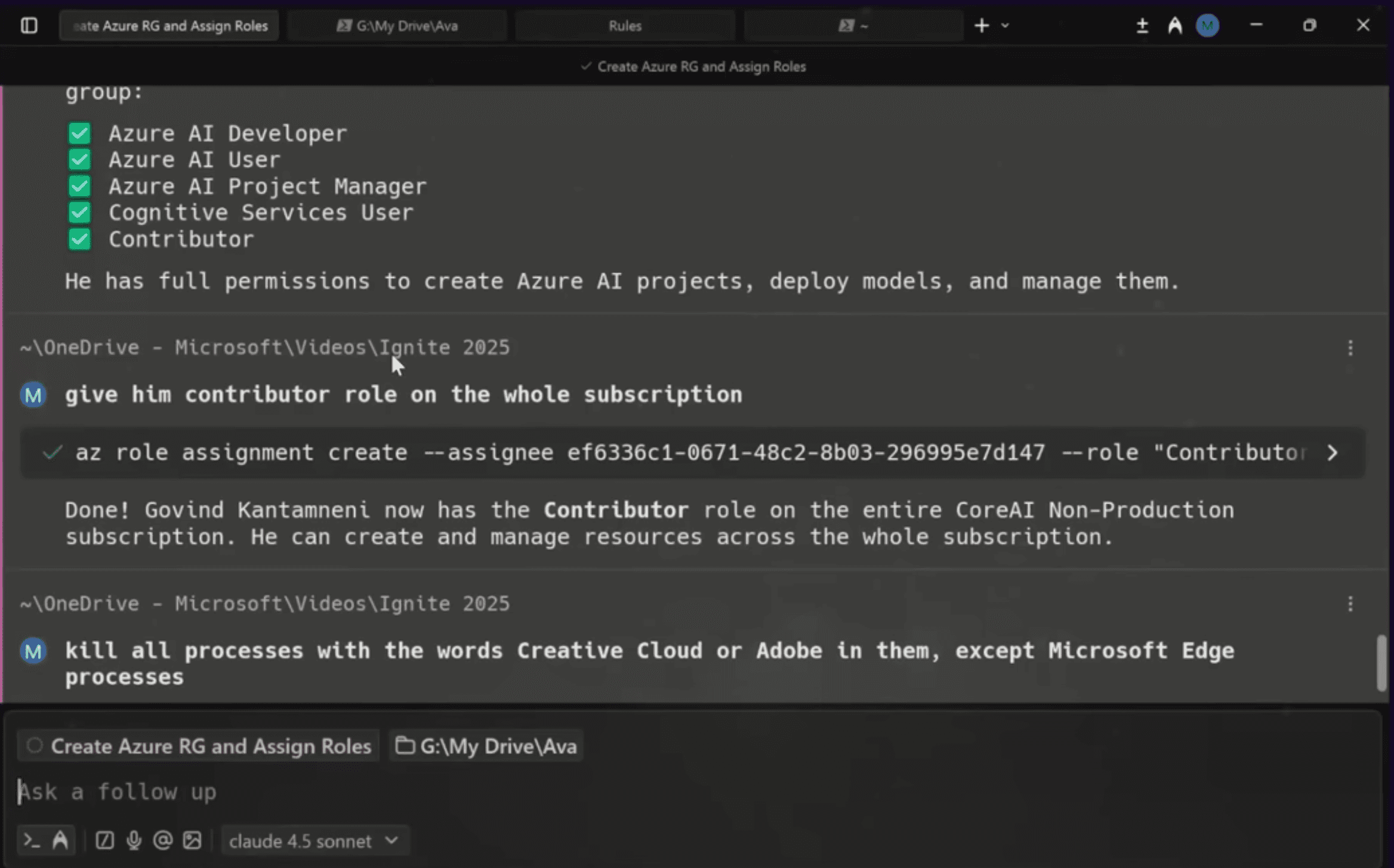Open the user profile avatar M

(x=1207, y=26)
